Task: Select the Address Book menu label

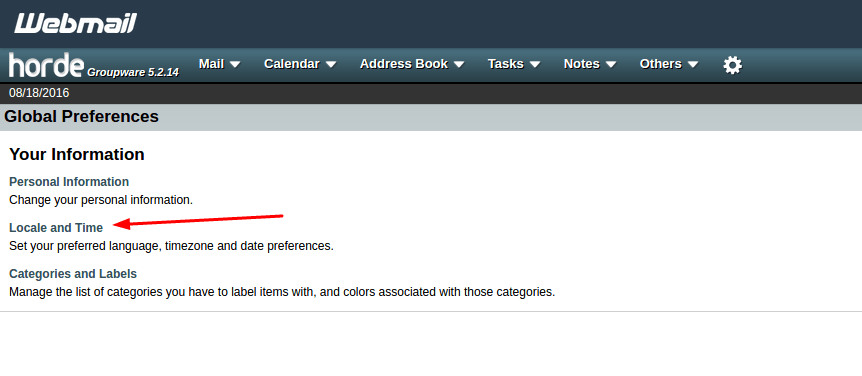Action: pyautogui.click(x=404, y=64)
